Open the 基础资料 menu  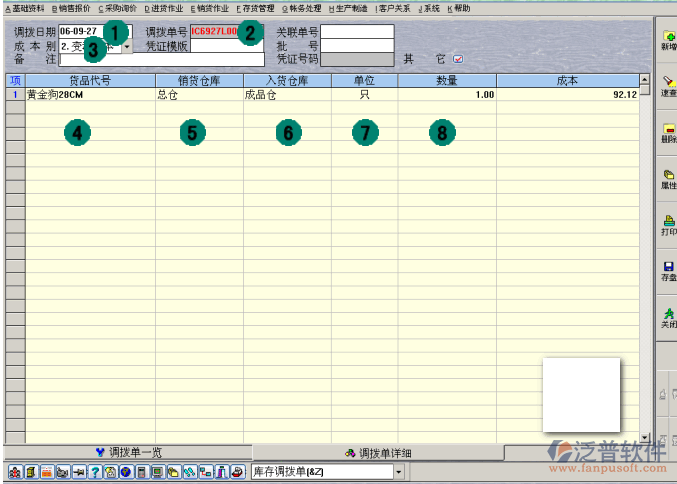point(23,7)
